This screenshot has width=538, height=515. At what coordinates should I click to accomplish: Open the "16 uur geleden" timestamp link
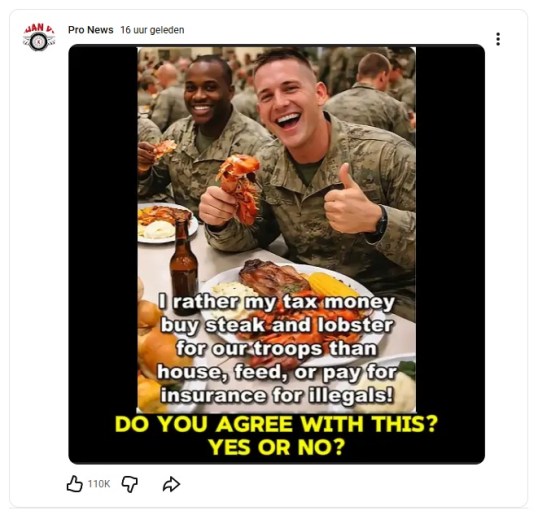coord(152,30)
